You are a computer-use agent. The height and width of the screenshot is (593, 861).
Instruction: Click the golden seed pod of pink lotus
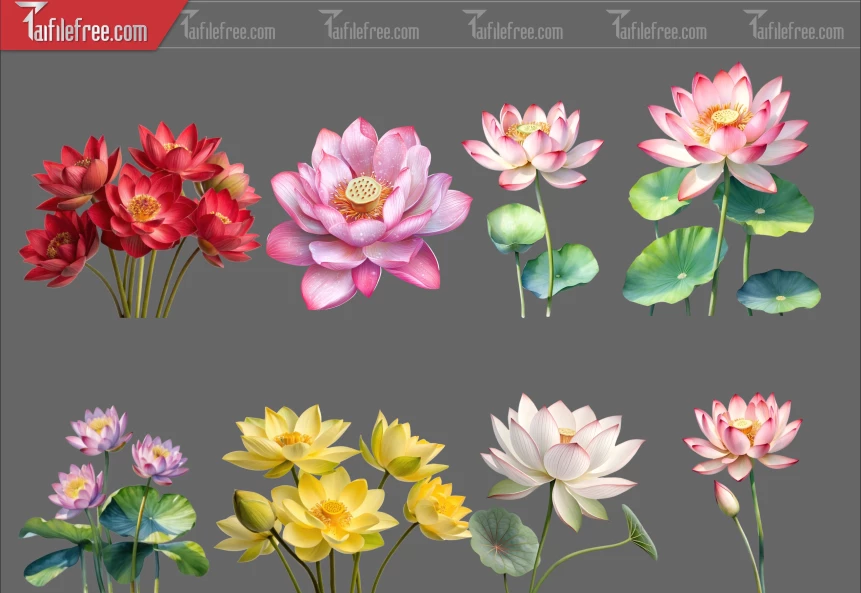(363, 189)
